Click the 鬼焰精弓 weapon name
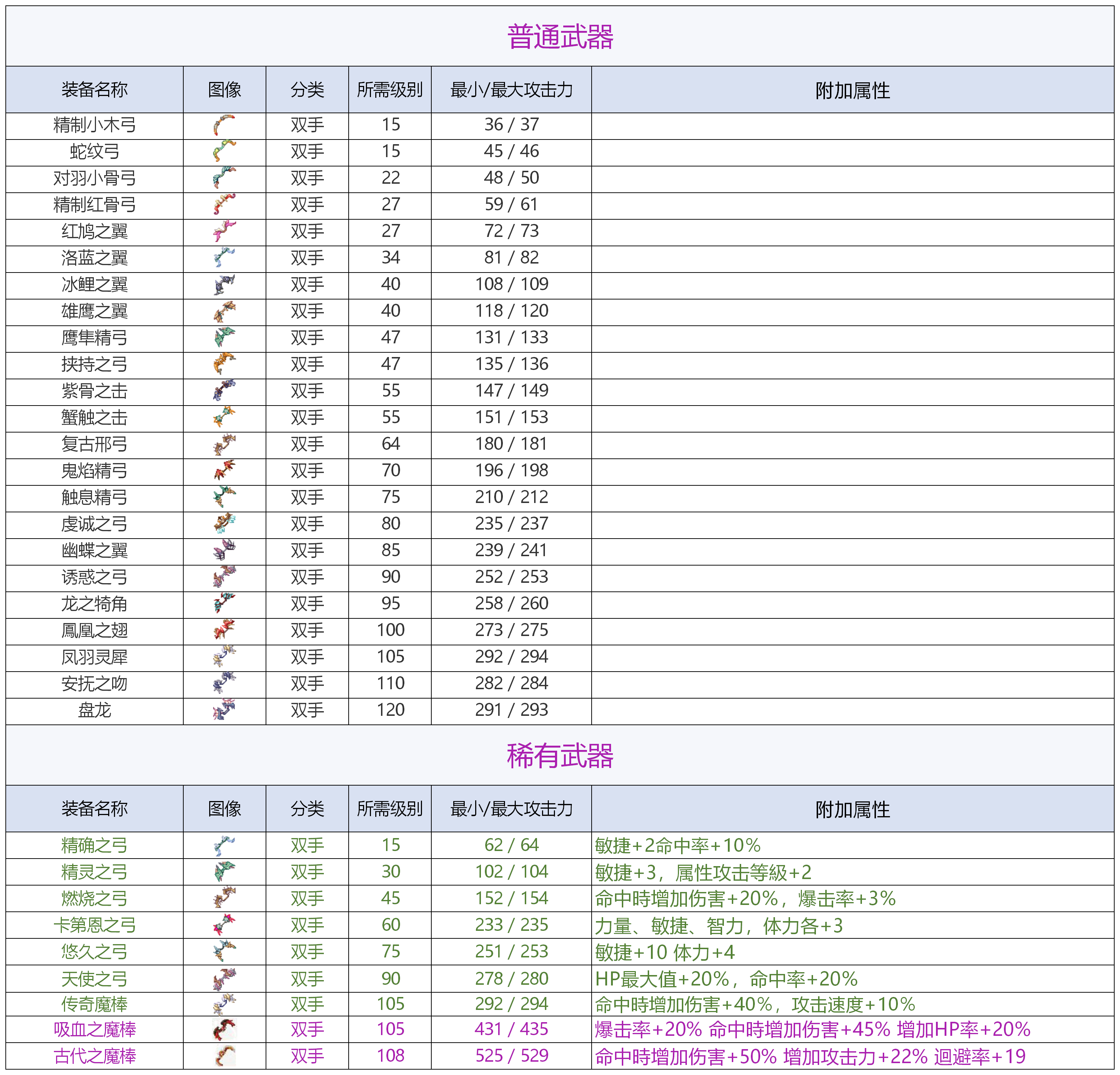The image size is (1120, 1075). (x=94, y=471)
